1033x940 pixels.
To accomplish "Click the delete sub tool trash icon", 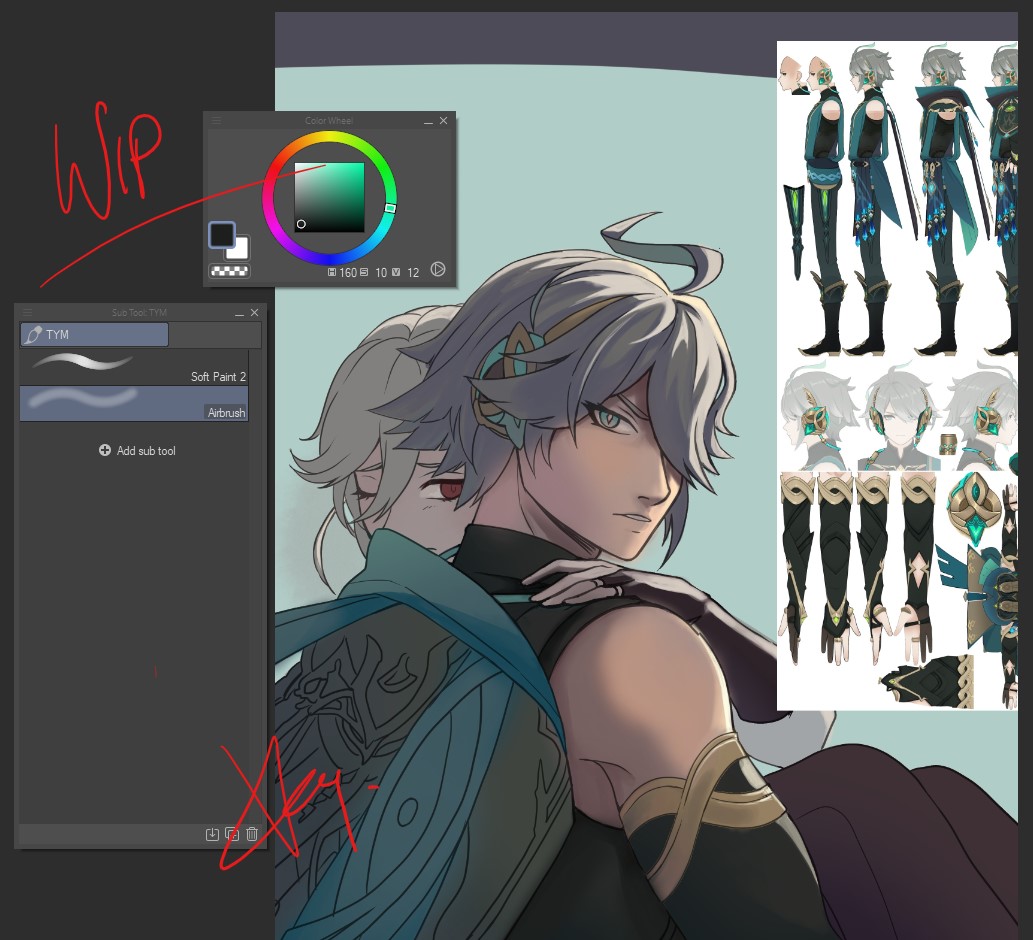I will (252, 835).
